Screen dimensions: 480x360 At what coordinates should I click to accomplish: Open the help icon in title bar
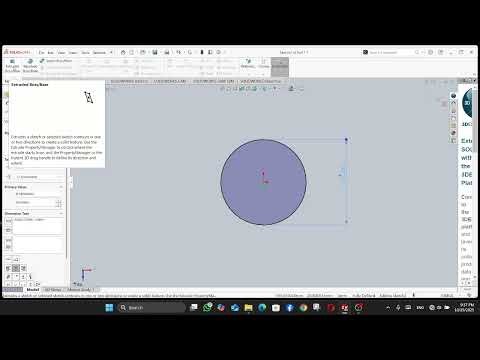431,52
